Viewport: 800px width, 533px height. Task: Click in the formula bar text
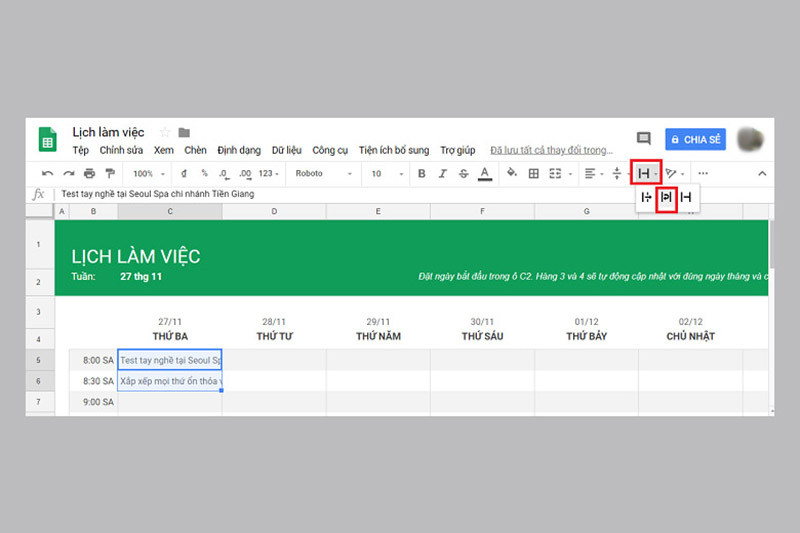point(158,194)
